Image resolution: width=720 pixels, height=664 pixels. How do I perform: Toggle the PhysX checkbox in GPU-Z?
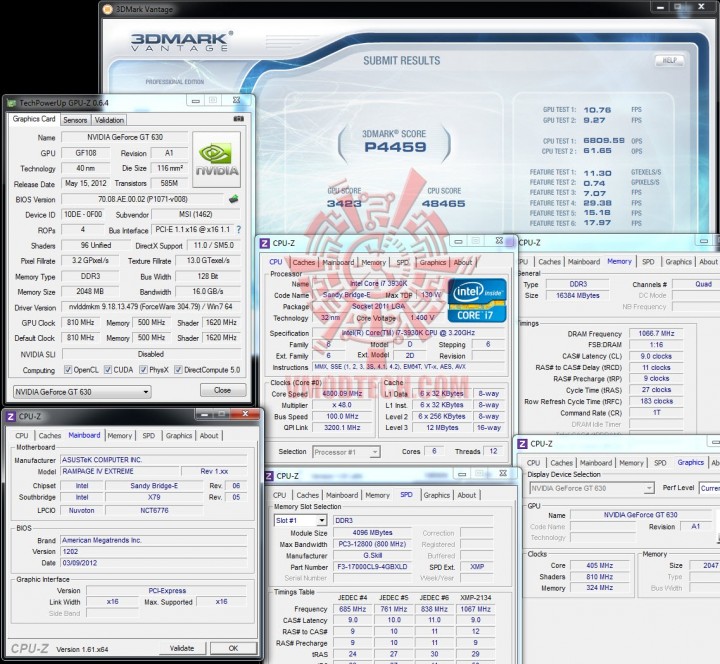click(x=143, y=370)
